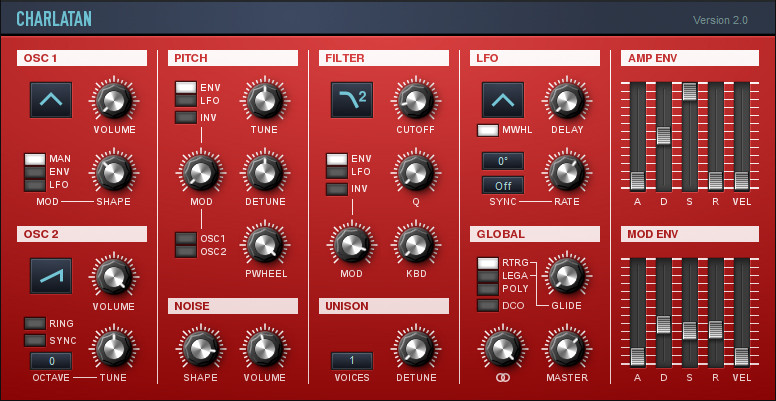Click the MOD ENV decay slider

[x=664, y=312]
